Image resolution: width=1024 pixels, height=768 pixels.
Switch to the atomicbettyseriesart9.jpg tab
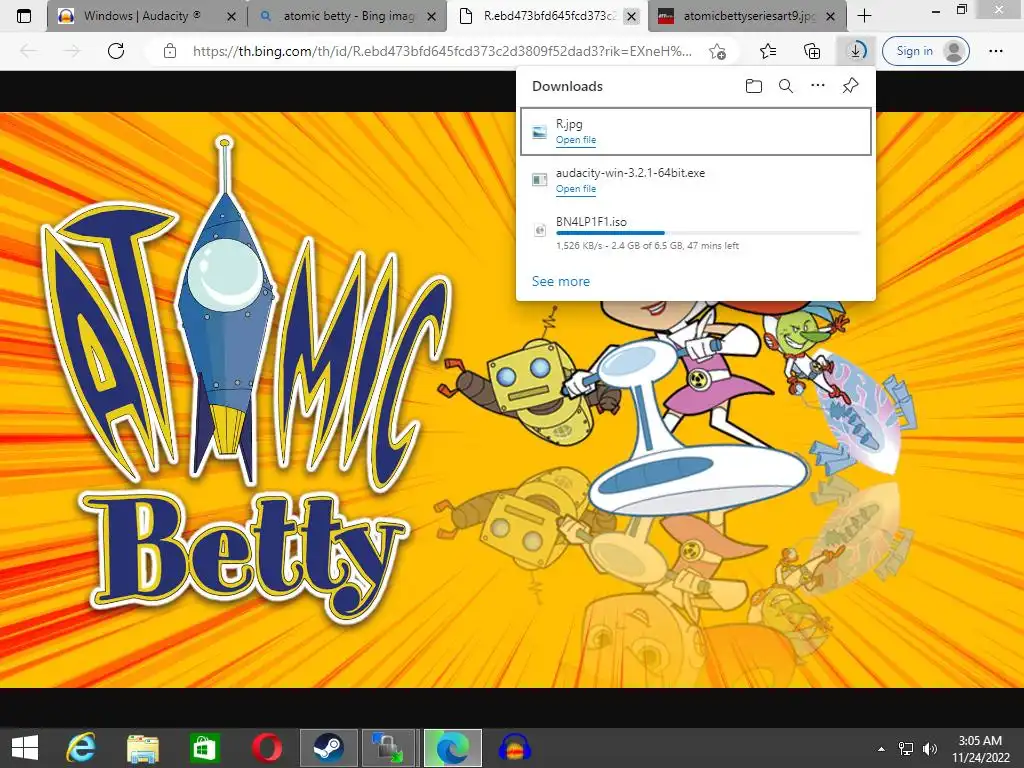pyautogui.click(x=748, y=16)
